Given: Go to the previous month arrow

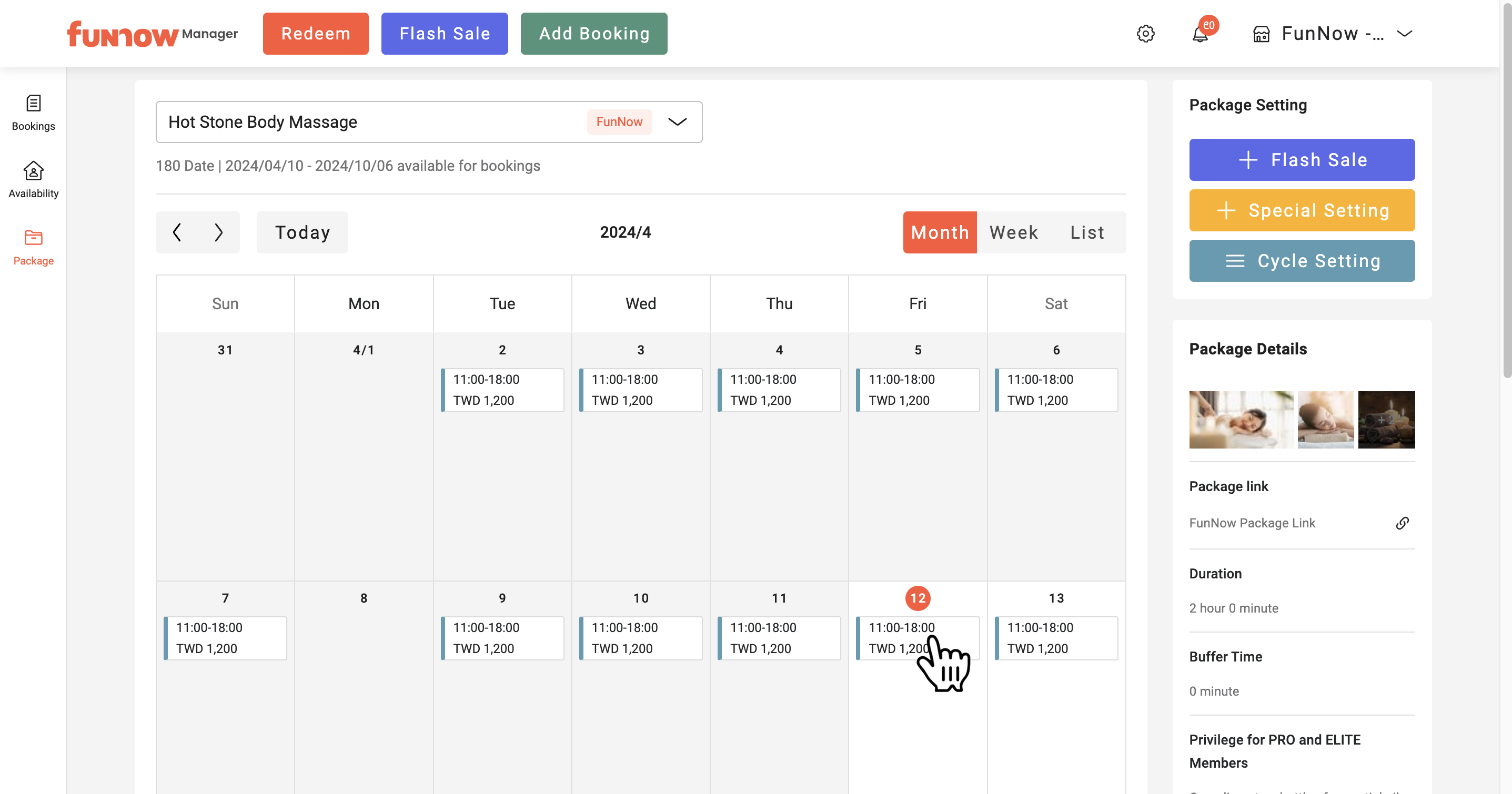Looking at the screenshot, I should pos(177,232).
